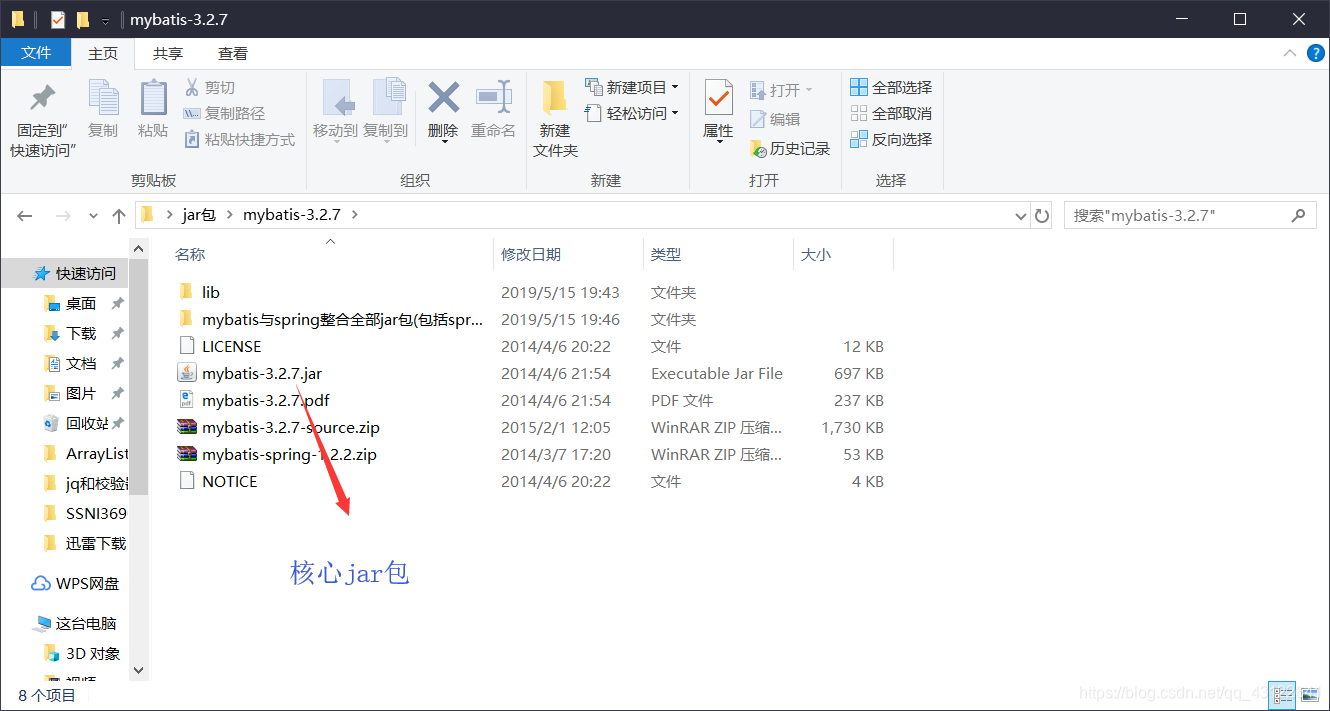Collapse the ribbon with chevron
The width and height of the screenshot is (1330, 711).
(x=1288, y=54)
